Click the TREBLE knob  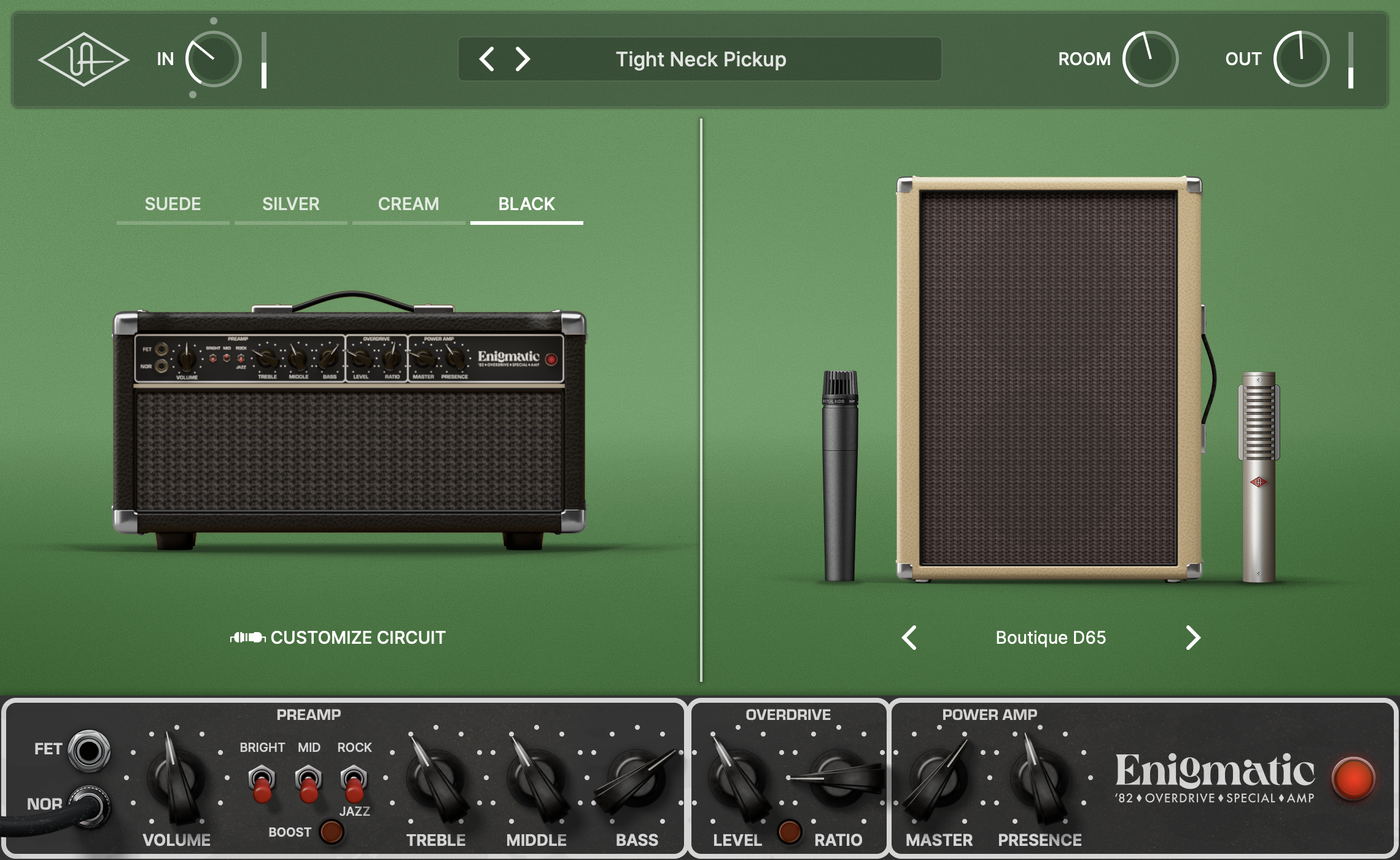click(x=436, y=777)
